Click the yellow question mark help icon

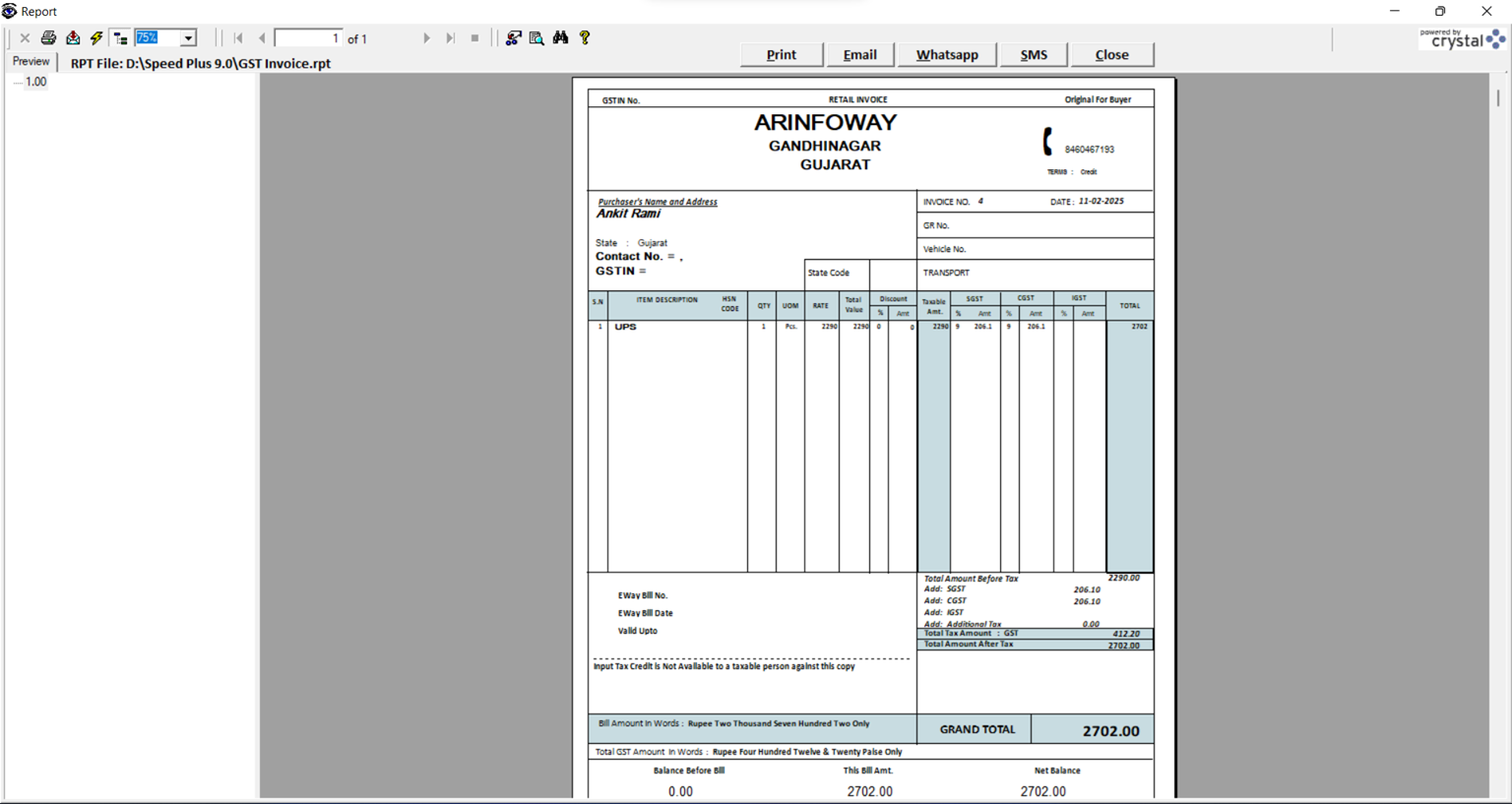585,38
